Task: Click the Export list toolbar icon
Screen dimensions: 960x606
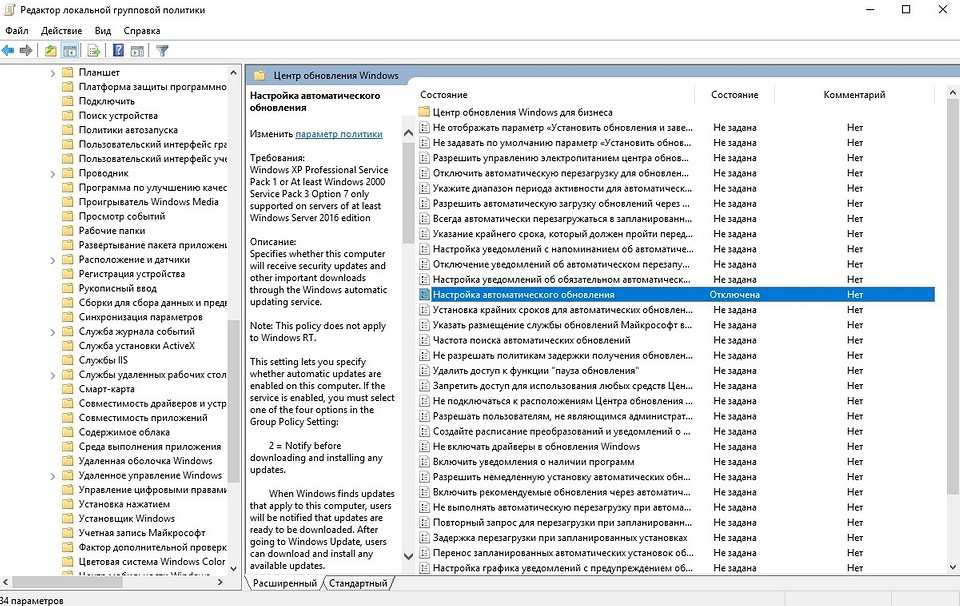Action: click(x=96, y=50)
